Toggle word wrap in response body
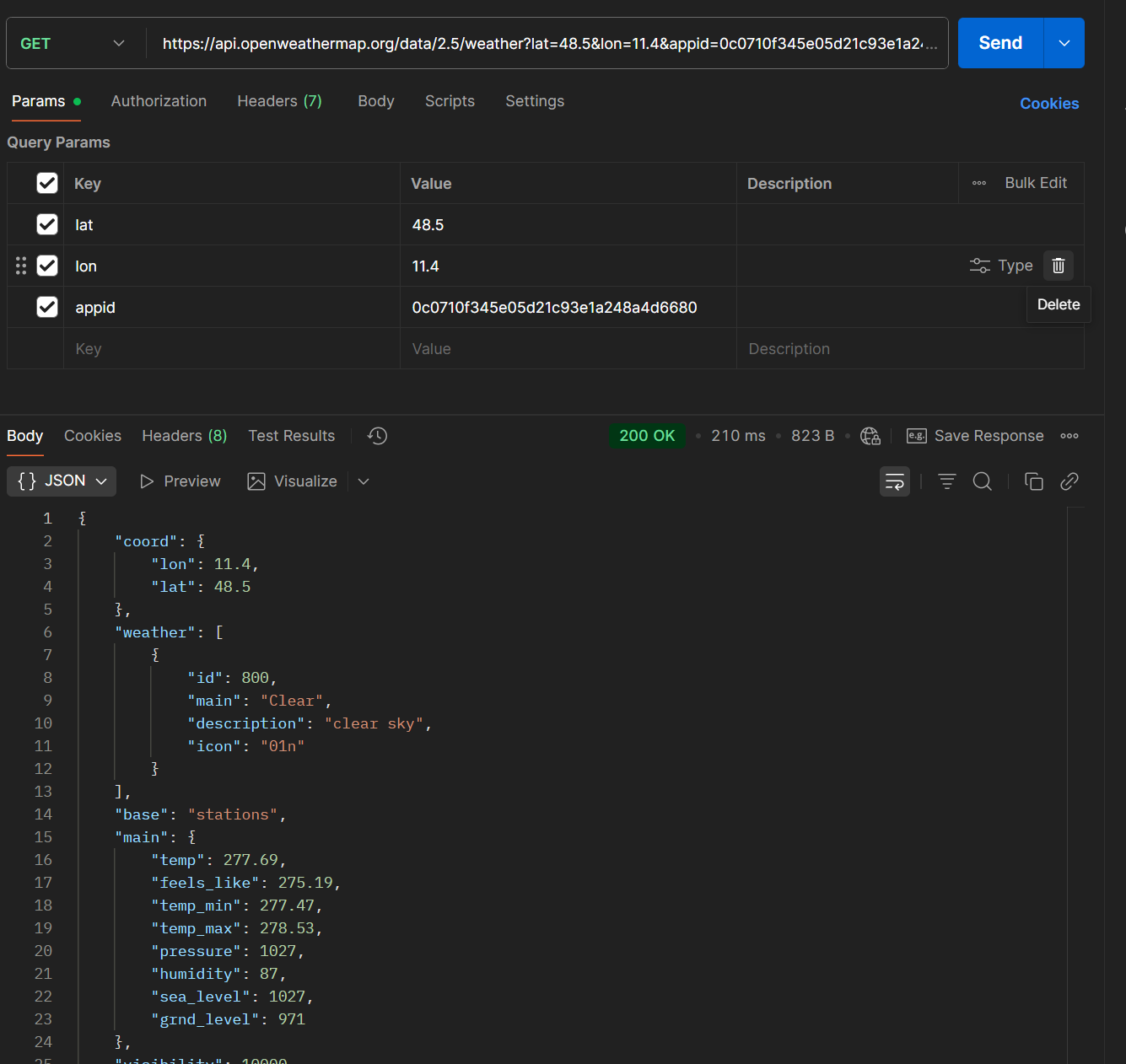The width and height of the screenshot is (1126, 1064). point(894,481)
